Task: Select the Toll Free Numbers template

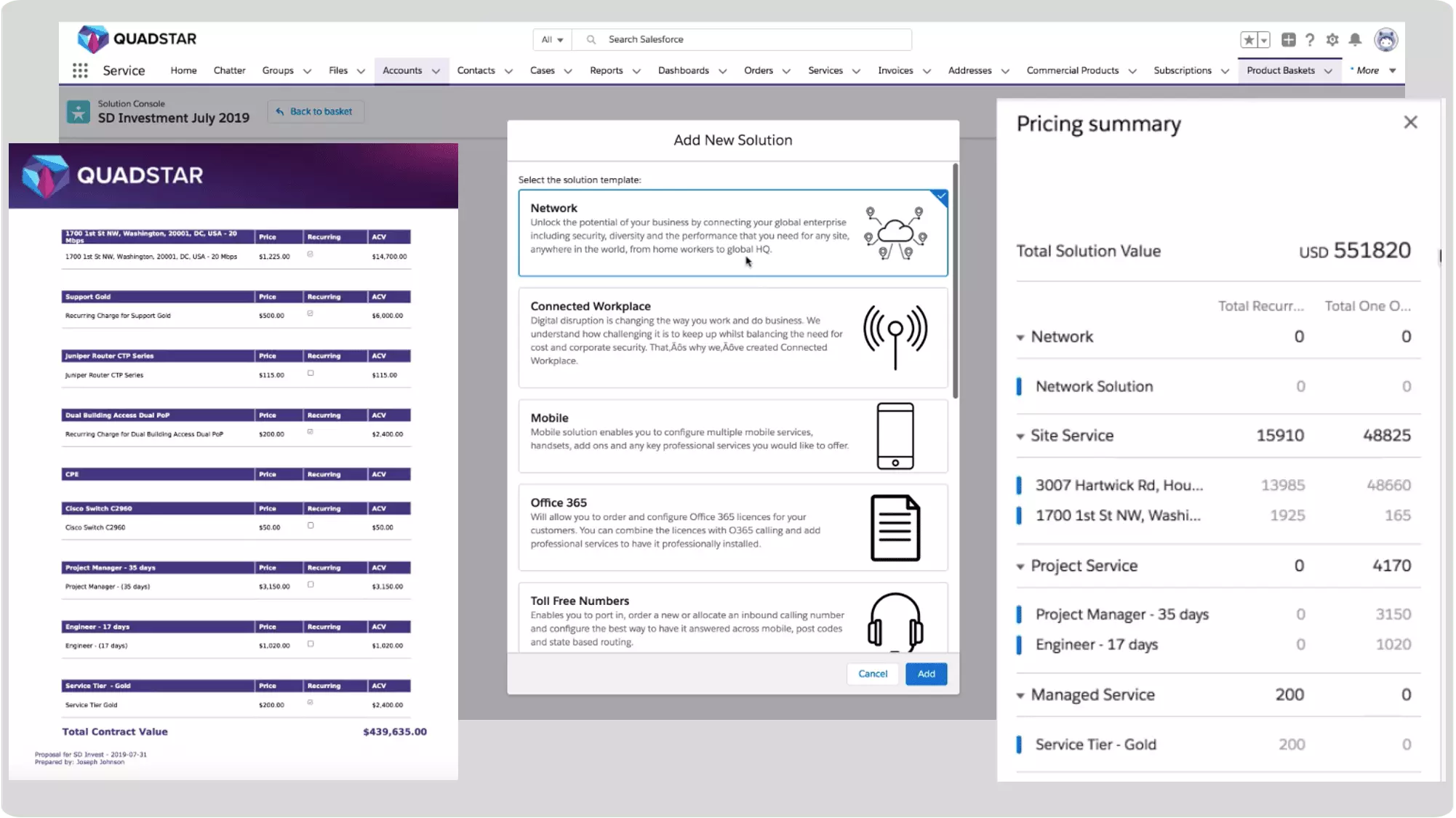Action: click(x=732, y=617)
